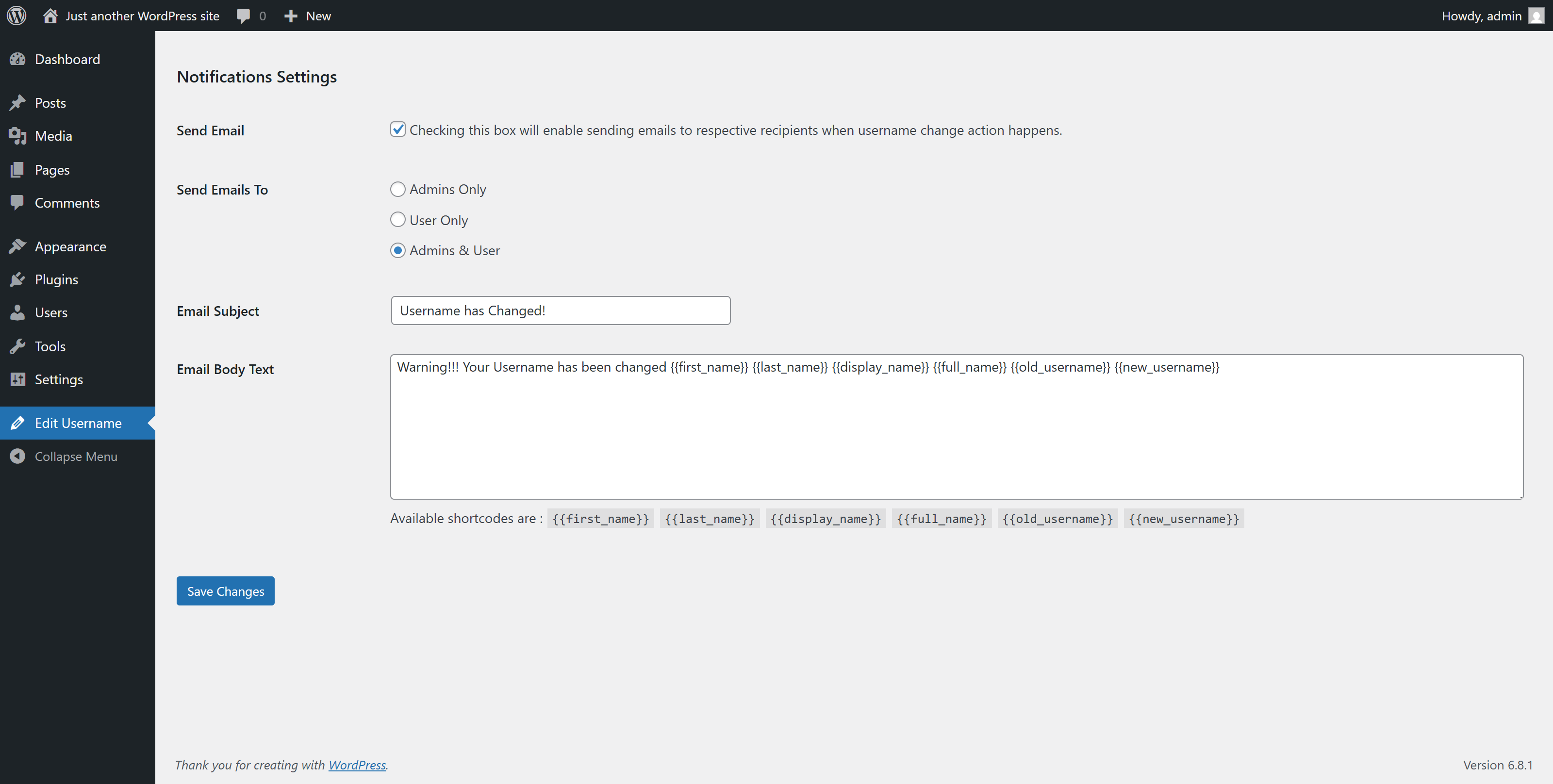Click the Comments sidebar icon

pos(18,202)
